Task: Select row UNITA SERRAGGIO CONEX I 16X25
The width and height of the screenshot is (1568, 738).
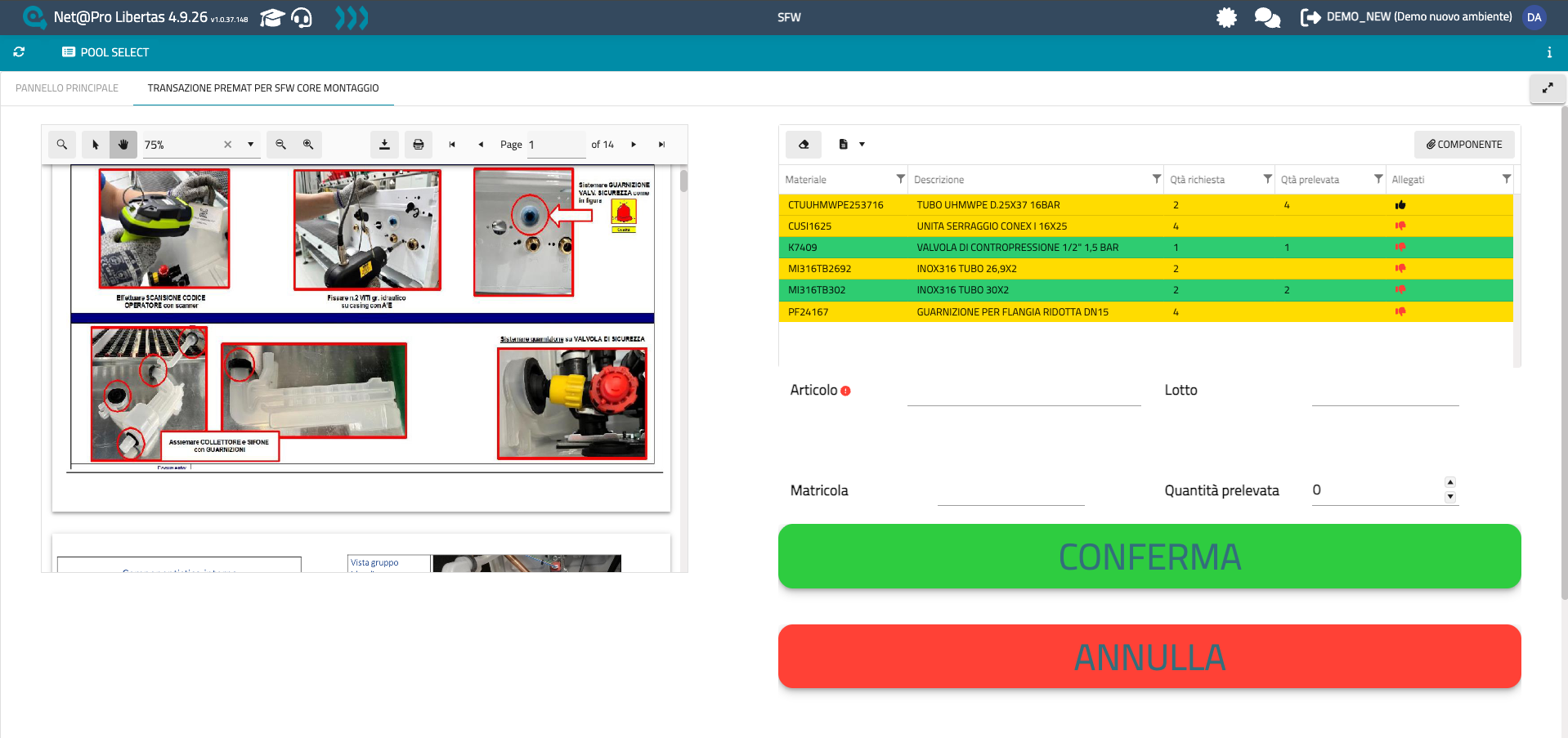Action: (1145, 226)
